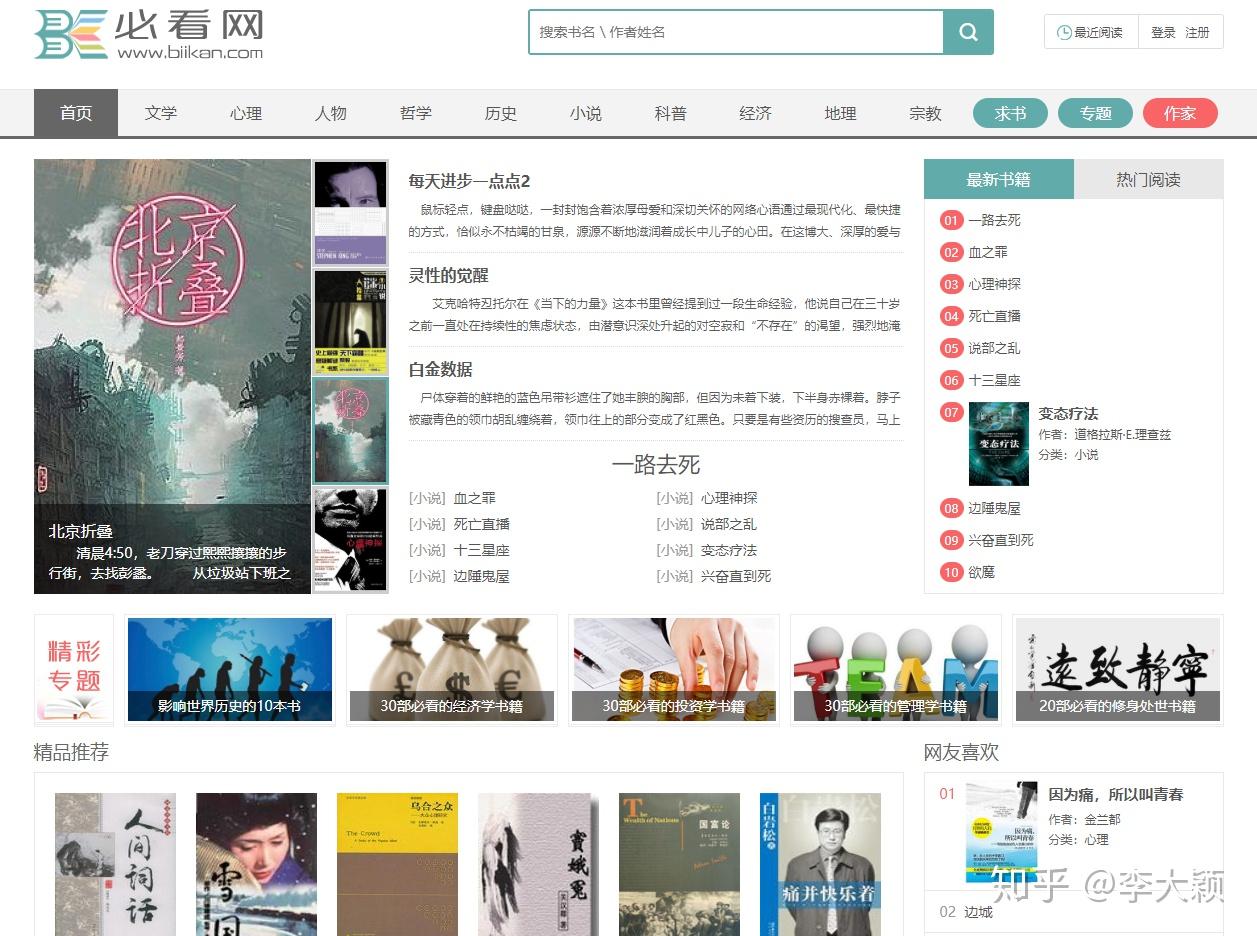Open 最近阅读 recent reading
This screenshot has width=1257, height=936.
1091,32
